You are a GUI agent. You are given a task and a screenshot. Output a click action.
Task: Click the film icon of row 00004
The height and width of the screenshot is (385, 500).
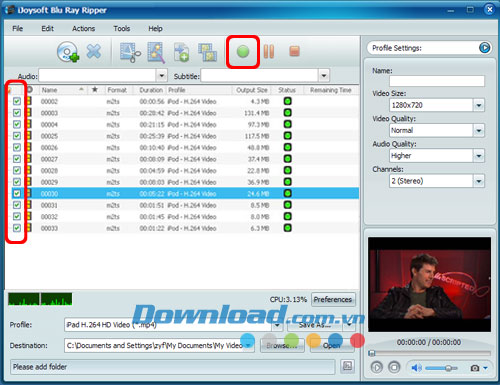tap(29, 124)
